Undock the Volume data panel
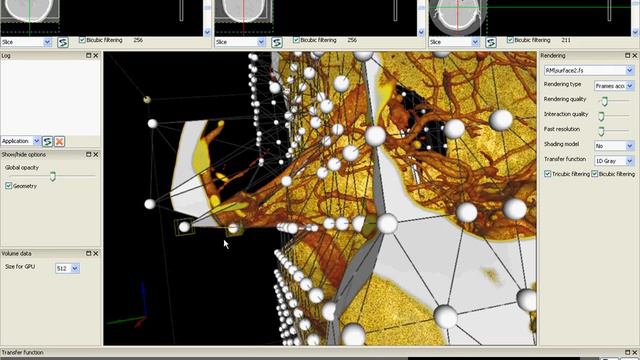The width and height of the screenshot is (640, 360). [x=89, y=253]
